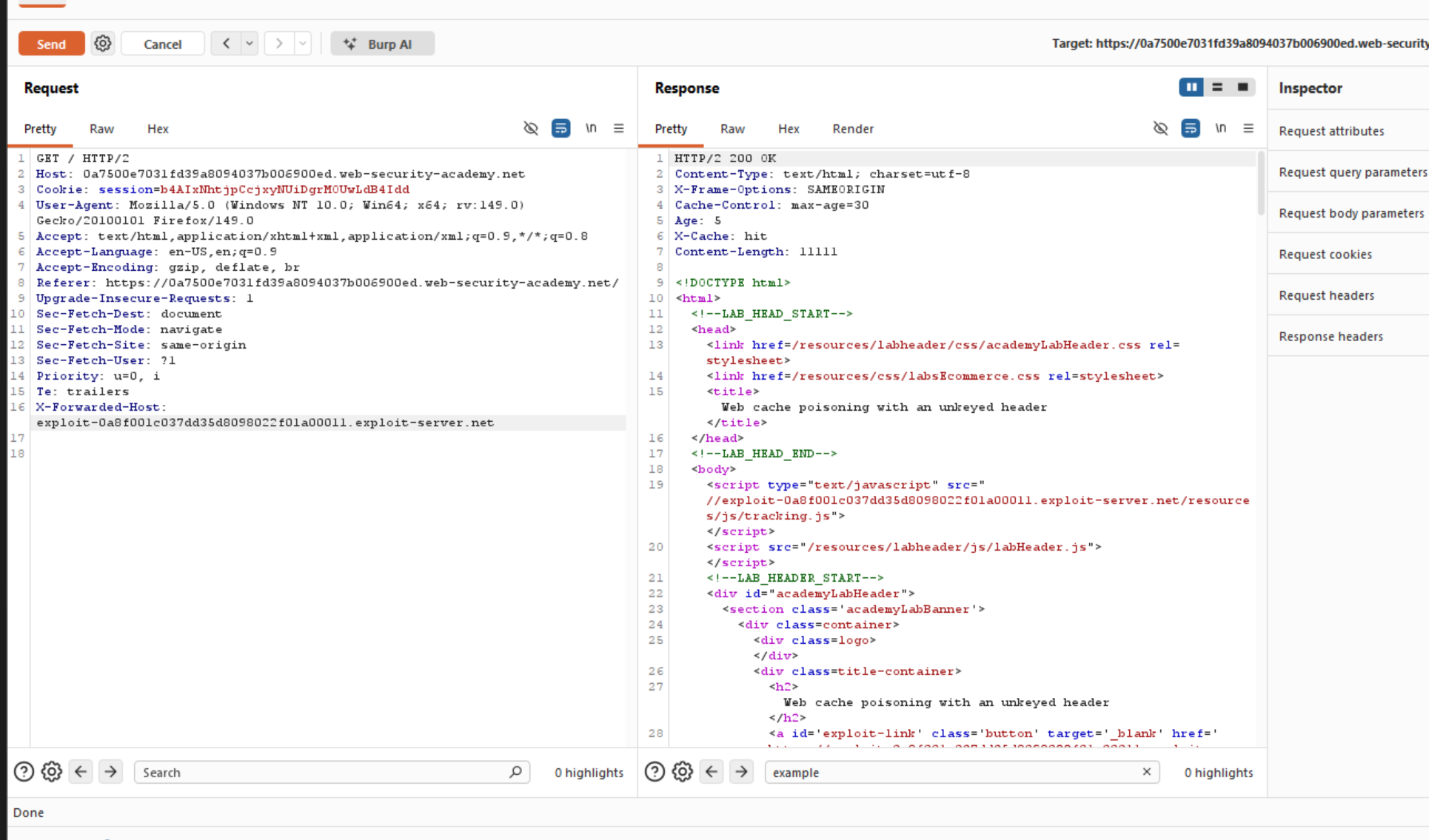This screenshot has width=1429, height=840.
Task: Click magnifier icon in Request search
Action: [515, 772]
